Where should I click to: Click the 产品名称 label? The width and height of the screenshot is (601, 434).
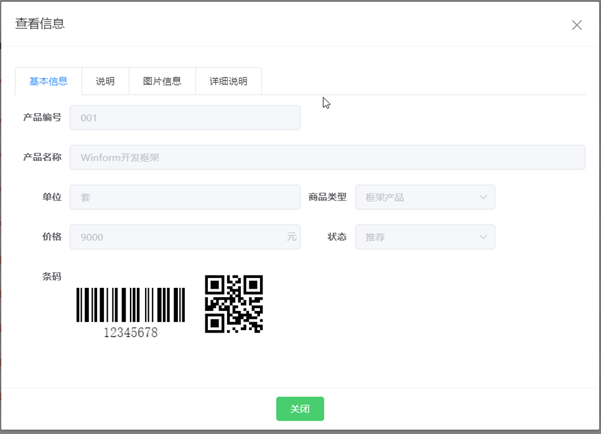coord(42,157)
